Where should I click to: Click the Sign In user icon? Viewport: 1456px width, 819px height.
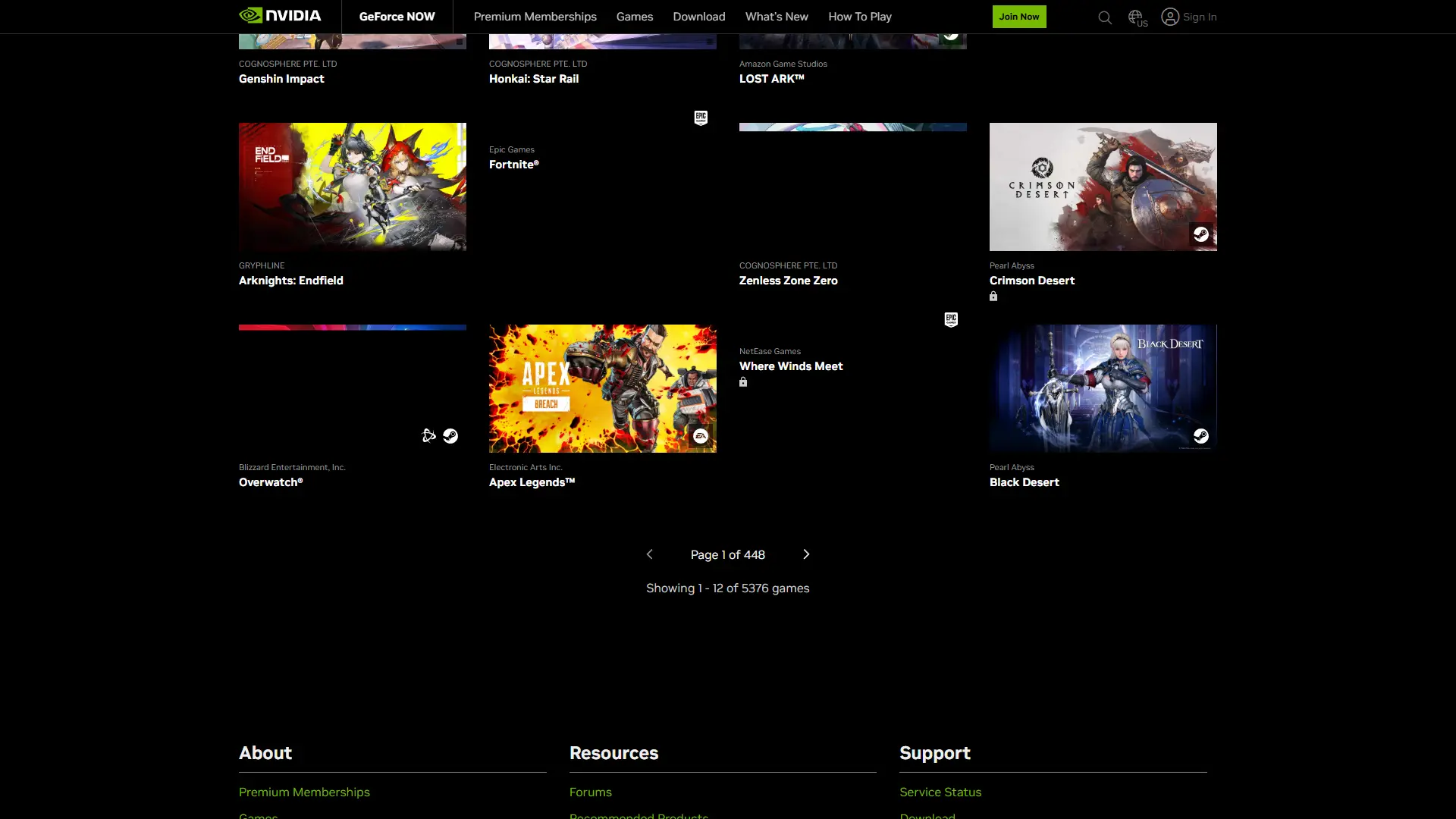pyautogui.click(x=1170, y=17)
